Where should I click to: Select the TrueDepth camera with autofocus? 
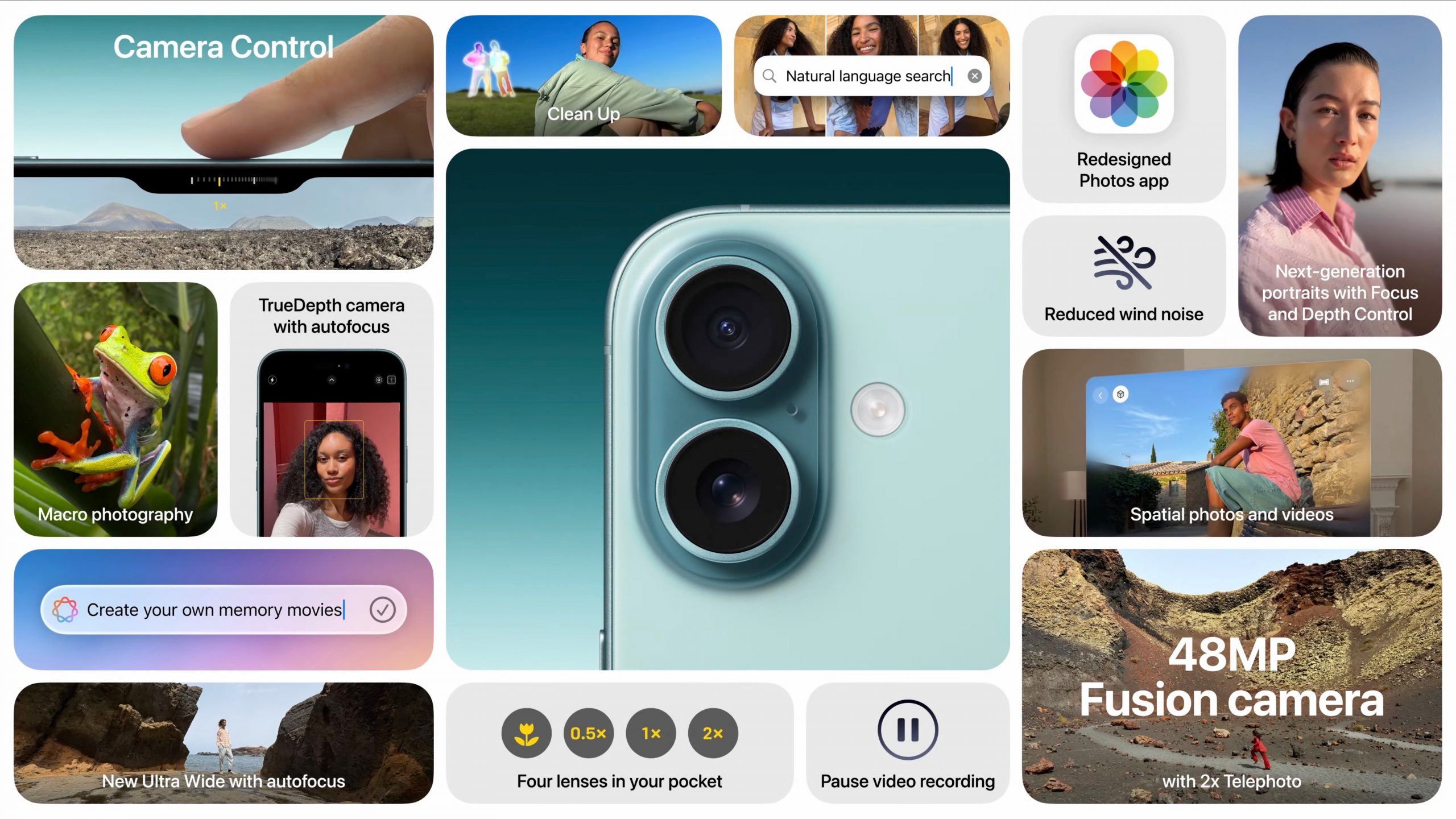[331, 409]
